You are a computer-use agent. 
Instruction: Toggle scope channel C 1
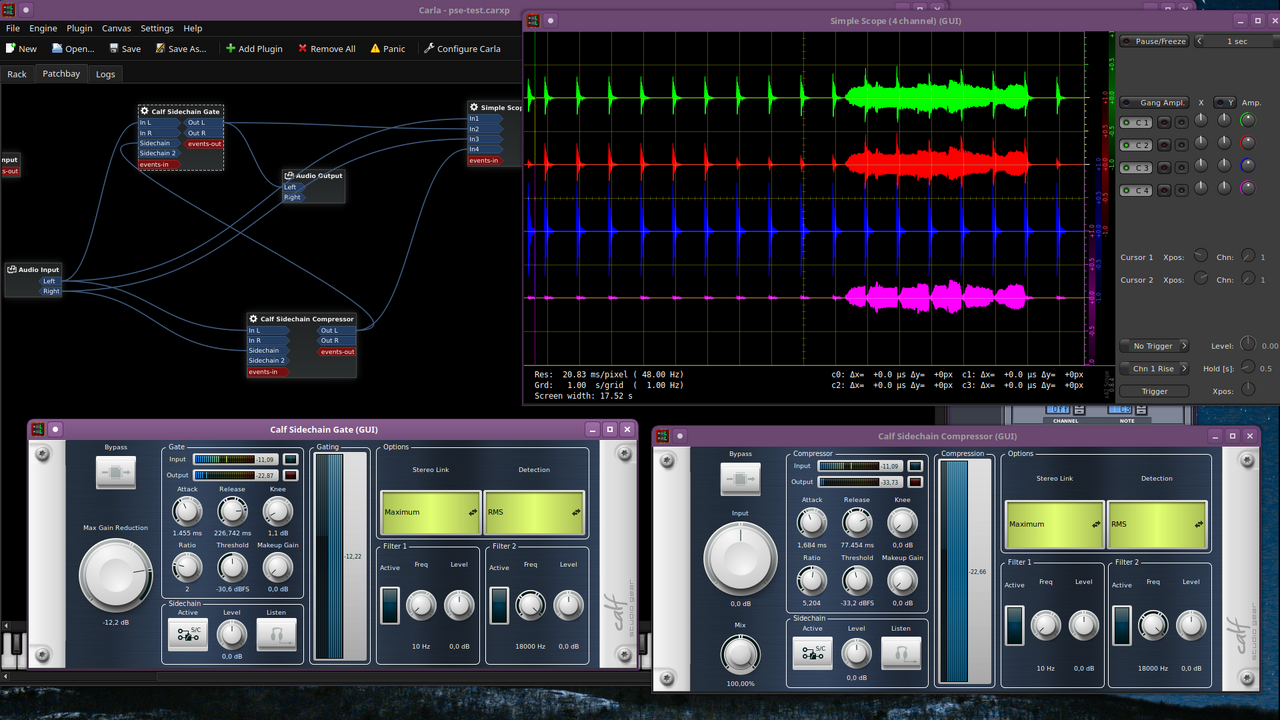1136,122
